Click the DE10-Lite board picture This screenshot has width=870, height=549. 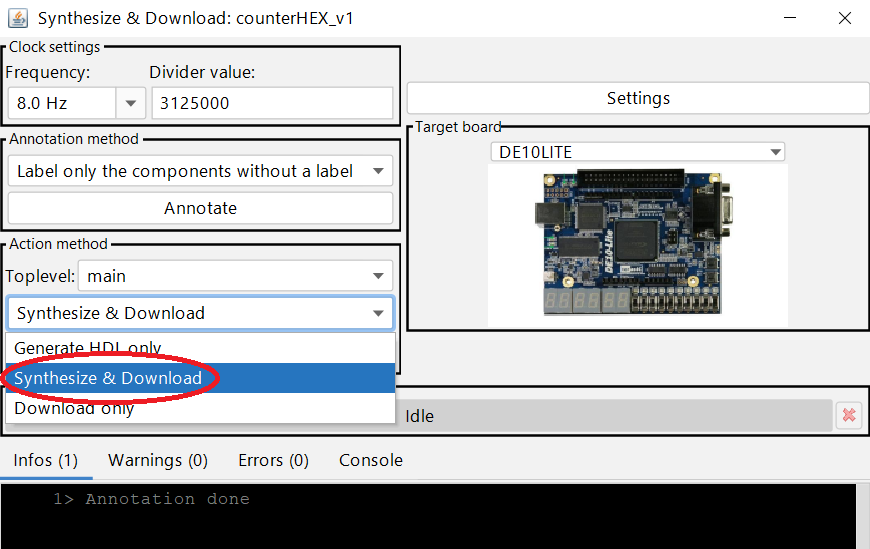[x=637, y=245]
